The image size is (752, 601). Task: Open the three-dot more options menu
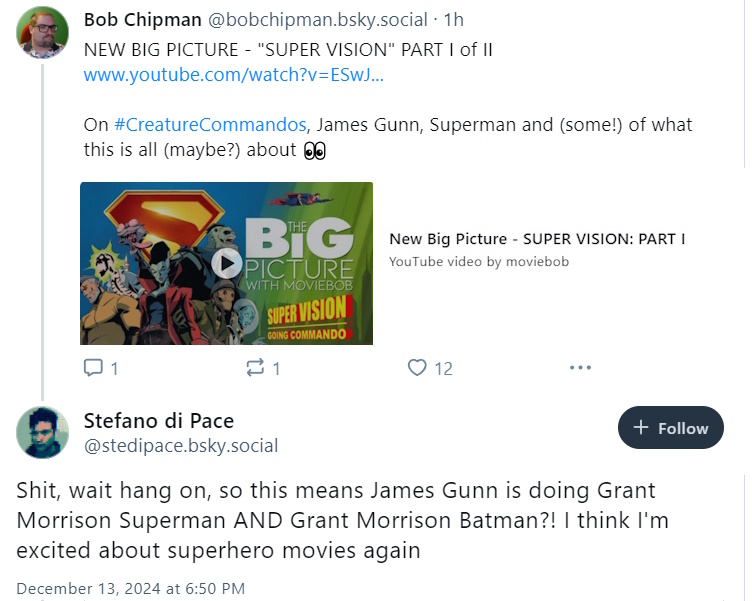click(580, 367)
